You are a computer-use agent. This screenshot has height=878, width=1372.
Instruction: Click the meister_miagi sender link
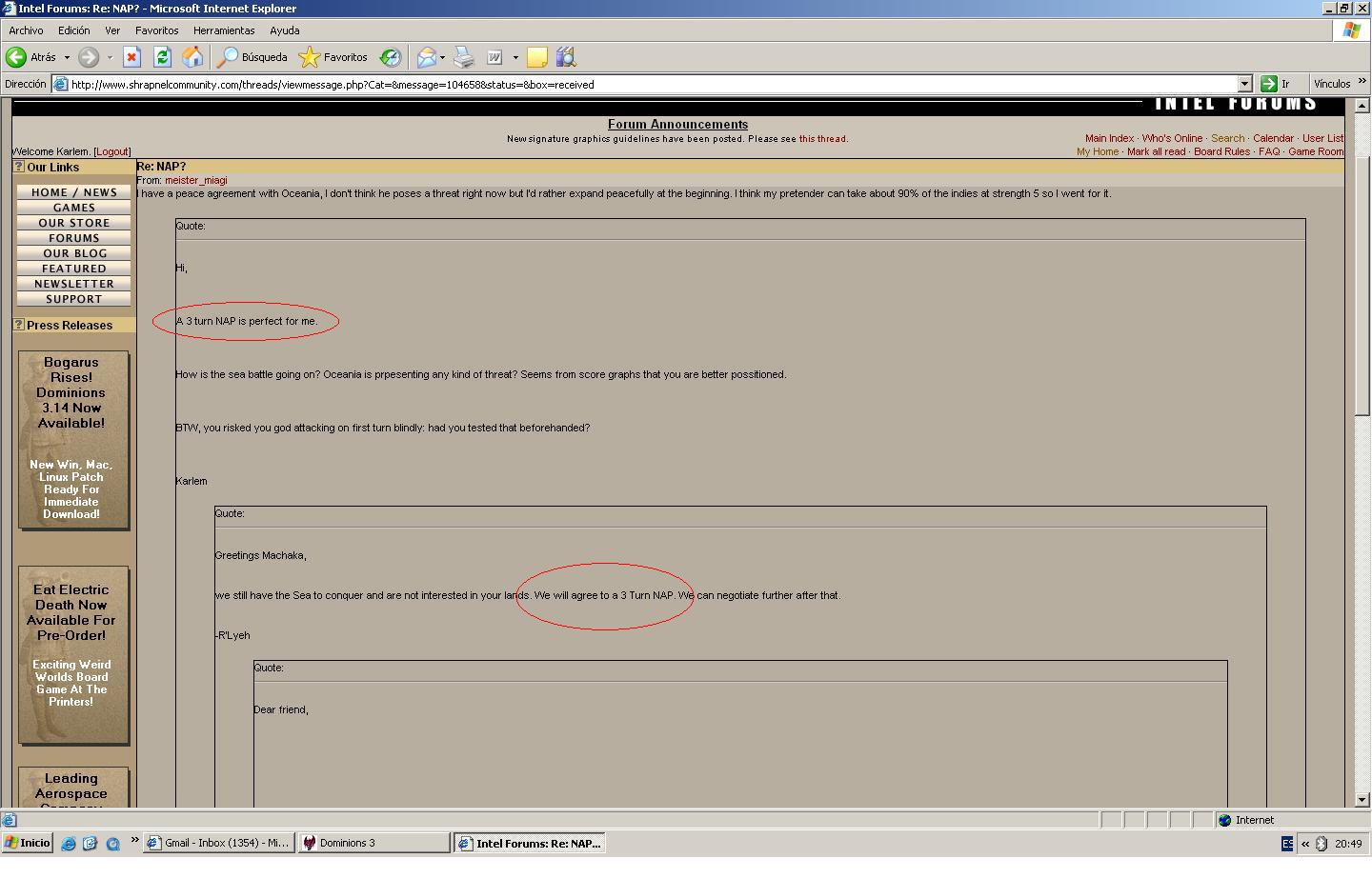(x=195, y=180)
